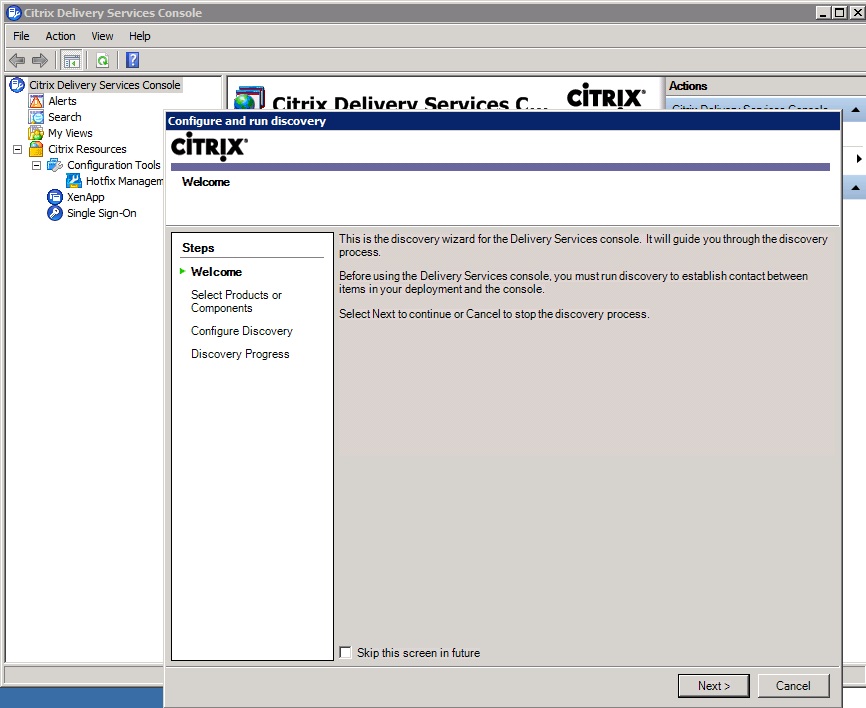The width and height of the screenshot is (866, 708).
Task: Click the Alerts icon in tree
Action: (x=36, y=101)
